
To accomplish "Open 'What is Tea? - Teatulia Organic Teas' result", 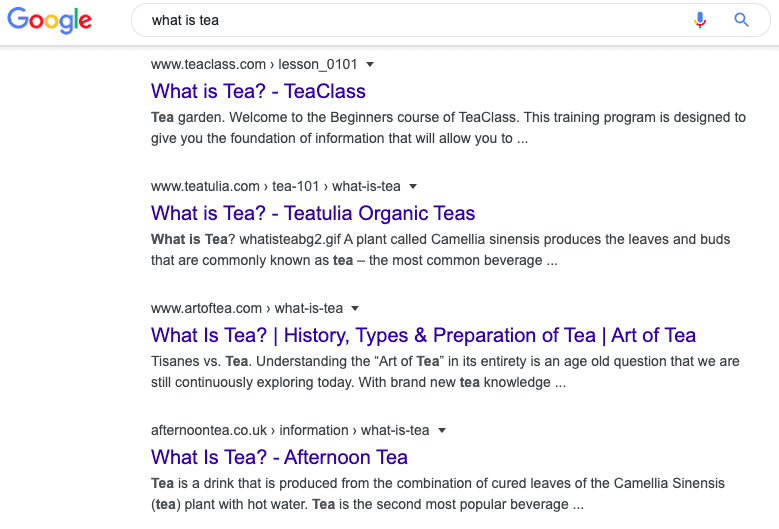I will pos(313,213).
